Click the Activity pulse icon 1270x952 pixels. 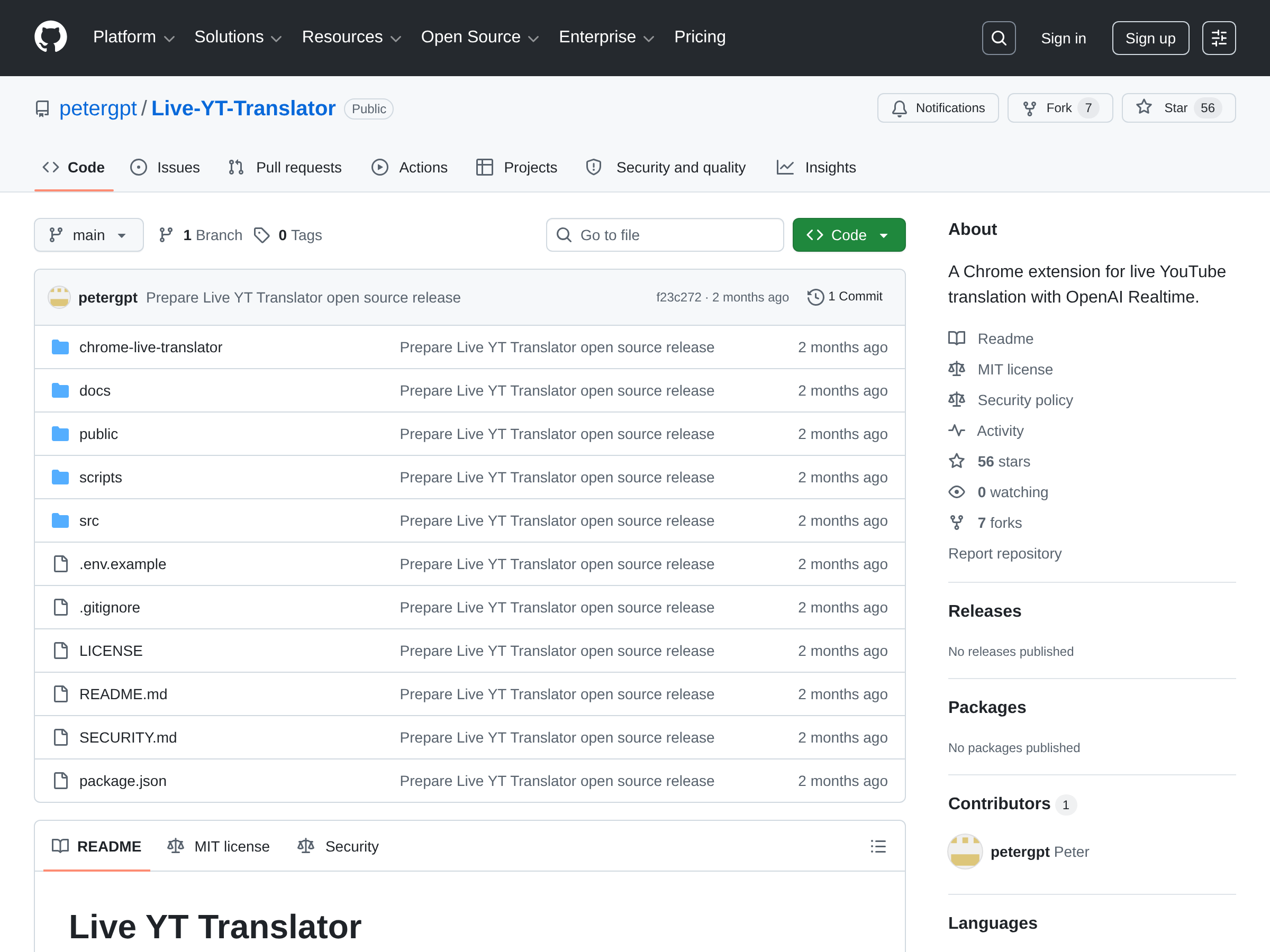coord(957,431)
